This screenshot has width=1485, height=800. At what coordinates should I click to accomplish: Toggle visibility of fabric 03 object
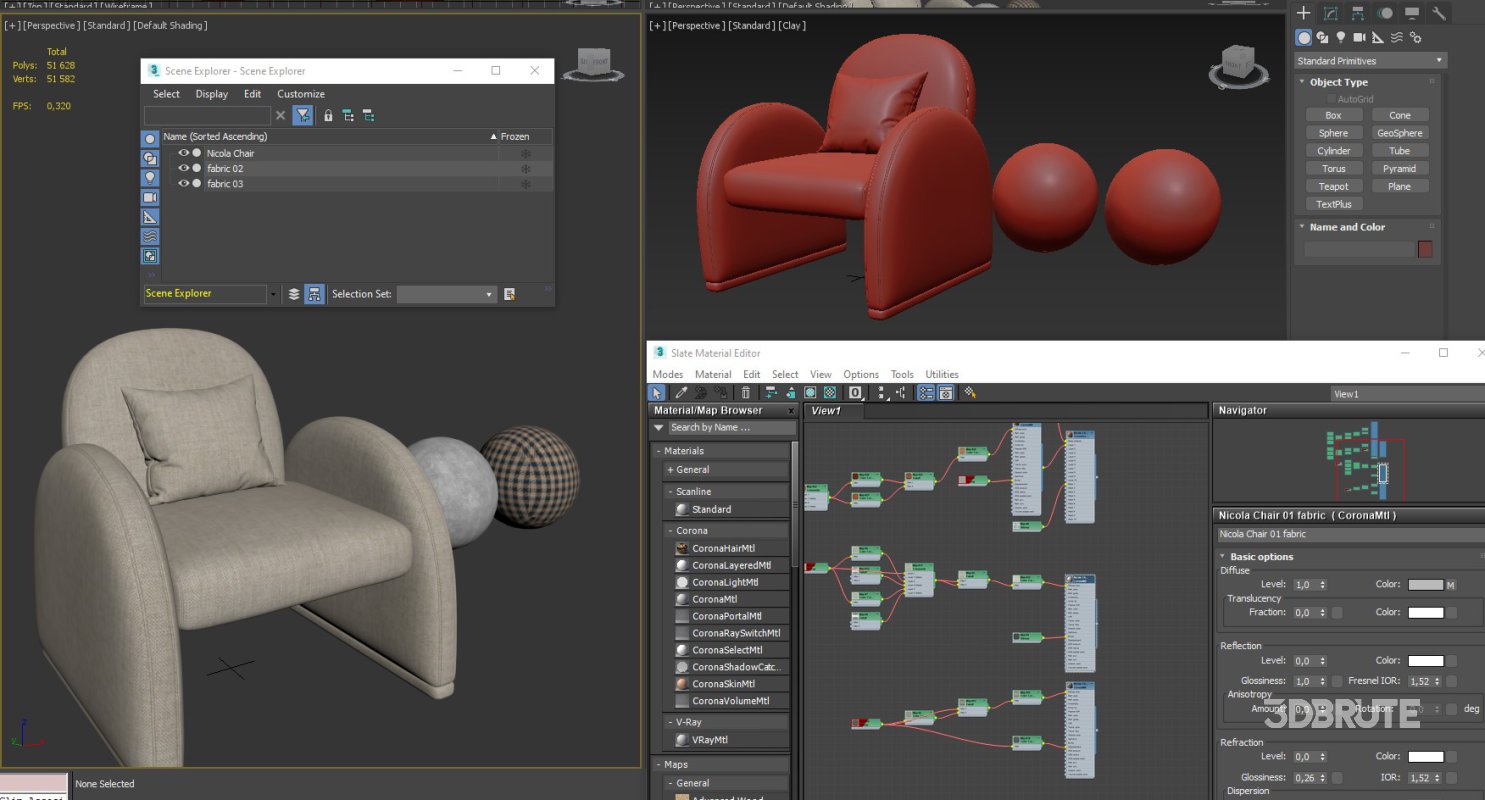(x=184, y=184)
